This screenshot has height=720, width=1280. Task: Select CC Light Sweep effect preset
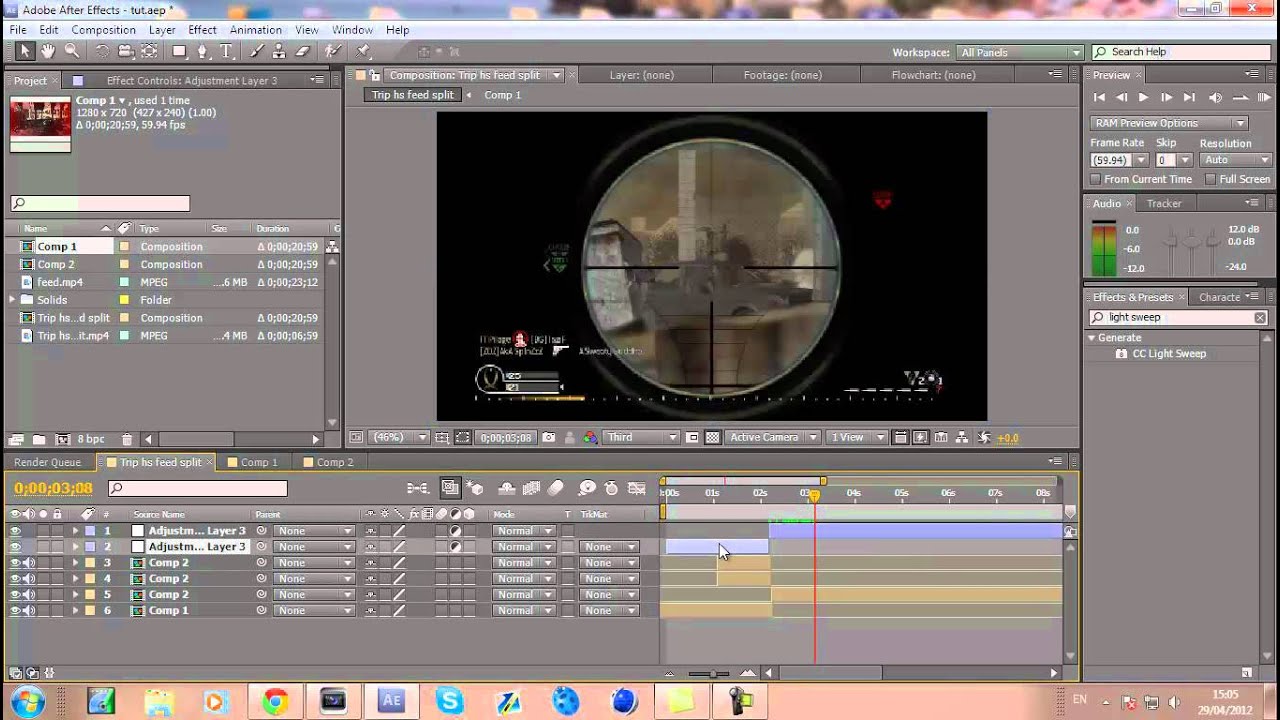pyautogui.click(x=1168, y=354)
